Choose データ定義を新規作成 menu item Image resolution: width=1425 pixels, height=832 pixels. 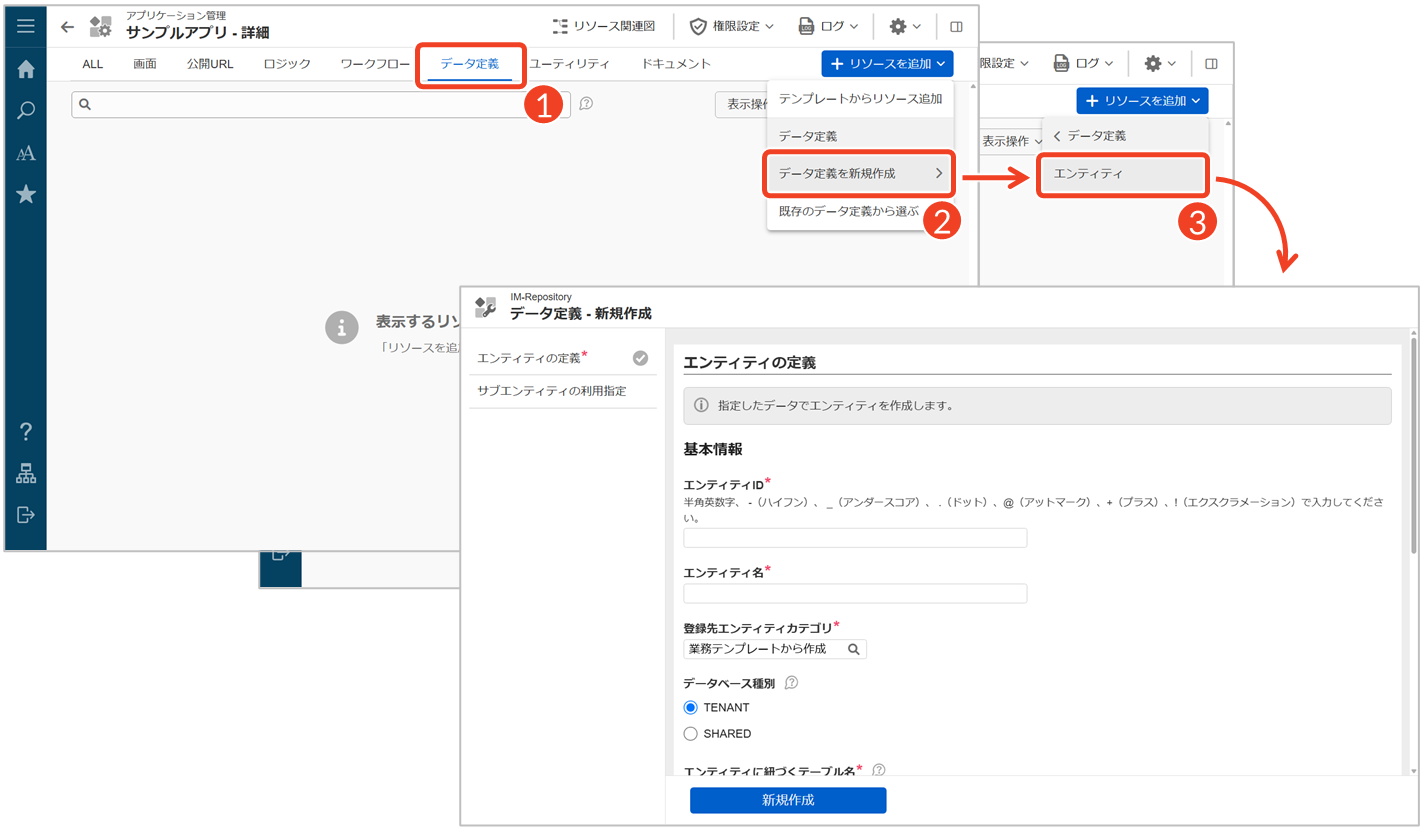coord(859,174)
